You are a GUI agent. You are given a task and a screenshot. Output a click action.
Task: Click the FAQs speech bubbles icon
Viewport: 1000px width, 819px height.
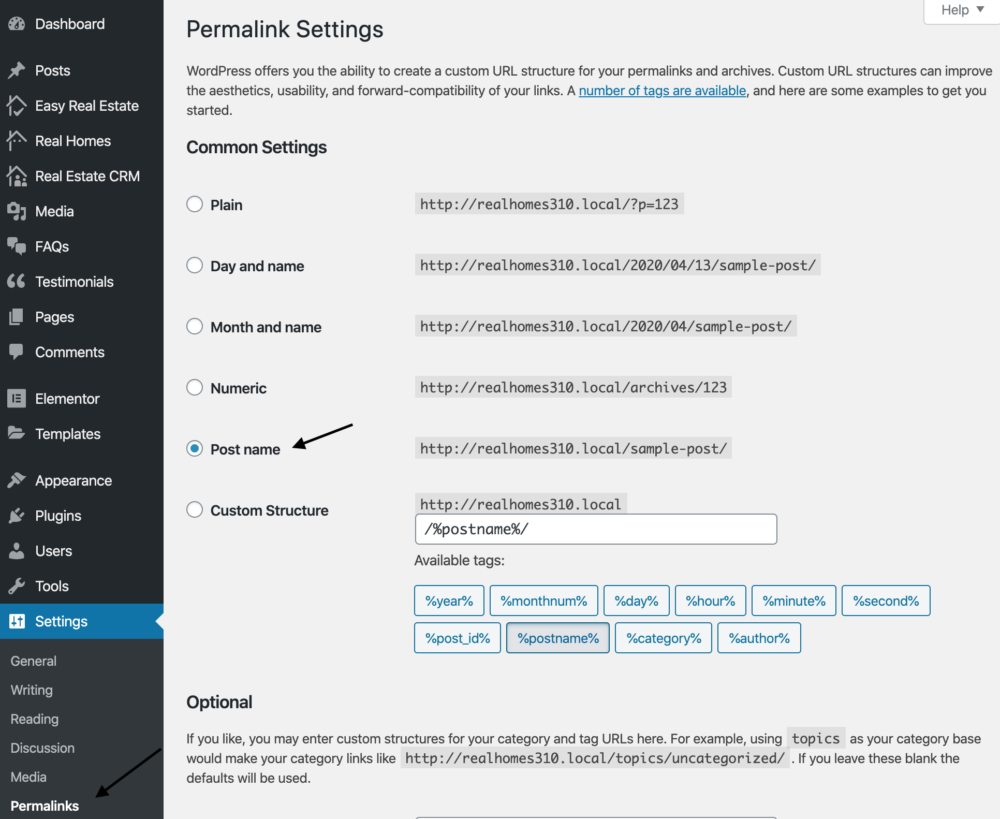click(17, 246)
